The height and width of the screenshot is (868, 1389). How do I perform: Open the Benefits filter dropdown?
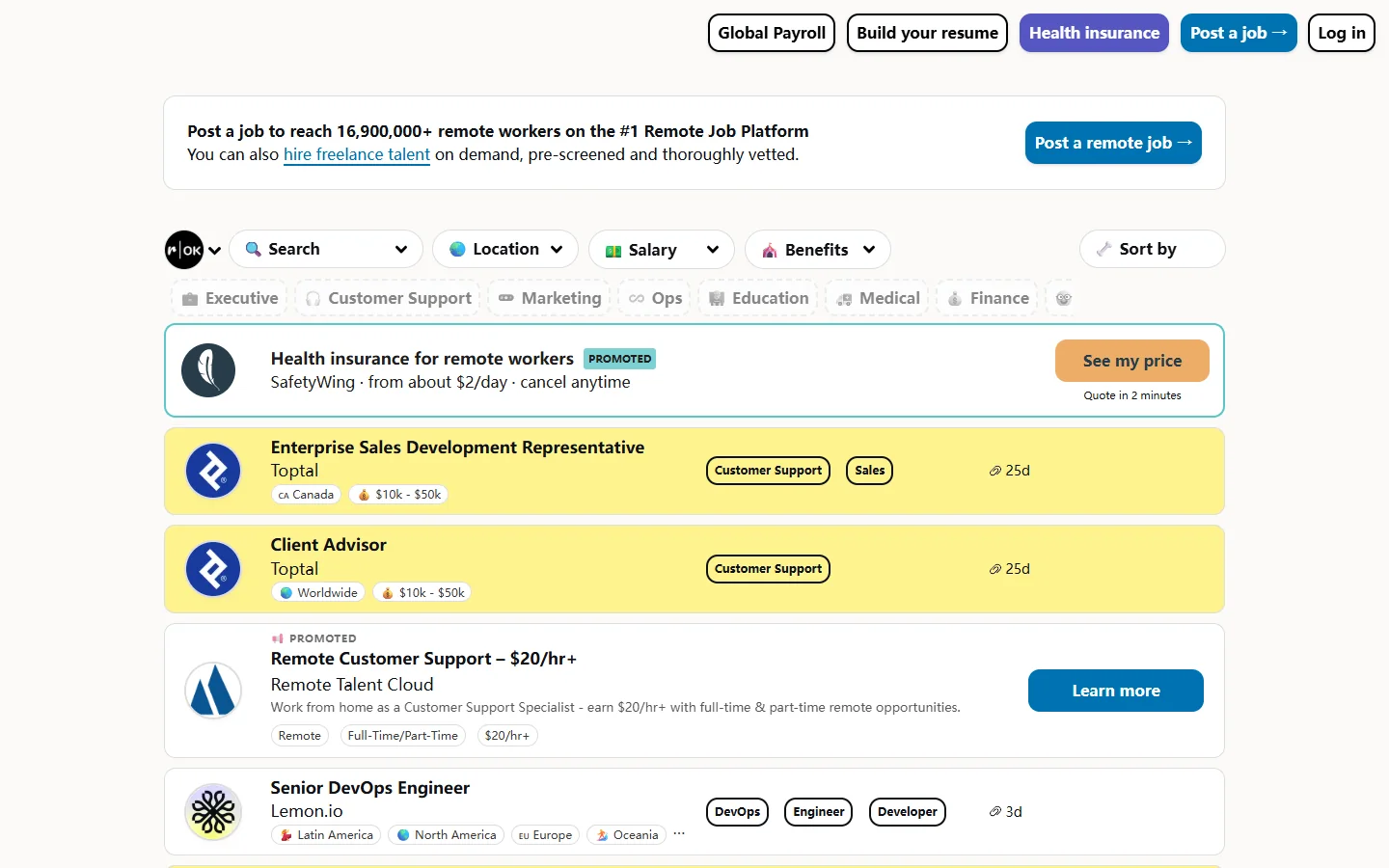point(818,250)
